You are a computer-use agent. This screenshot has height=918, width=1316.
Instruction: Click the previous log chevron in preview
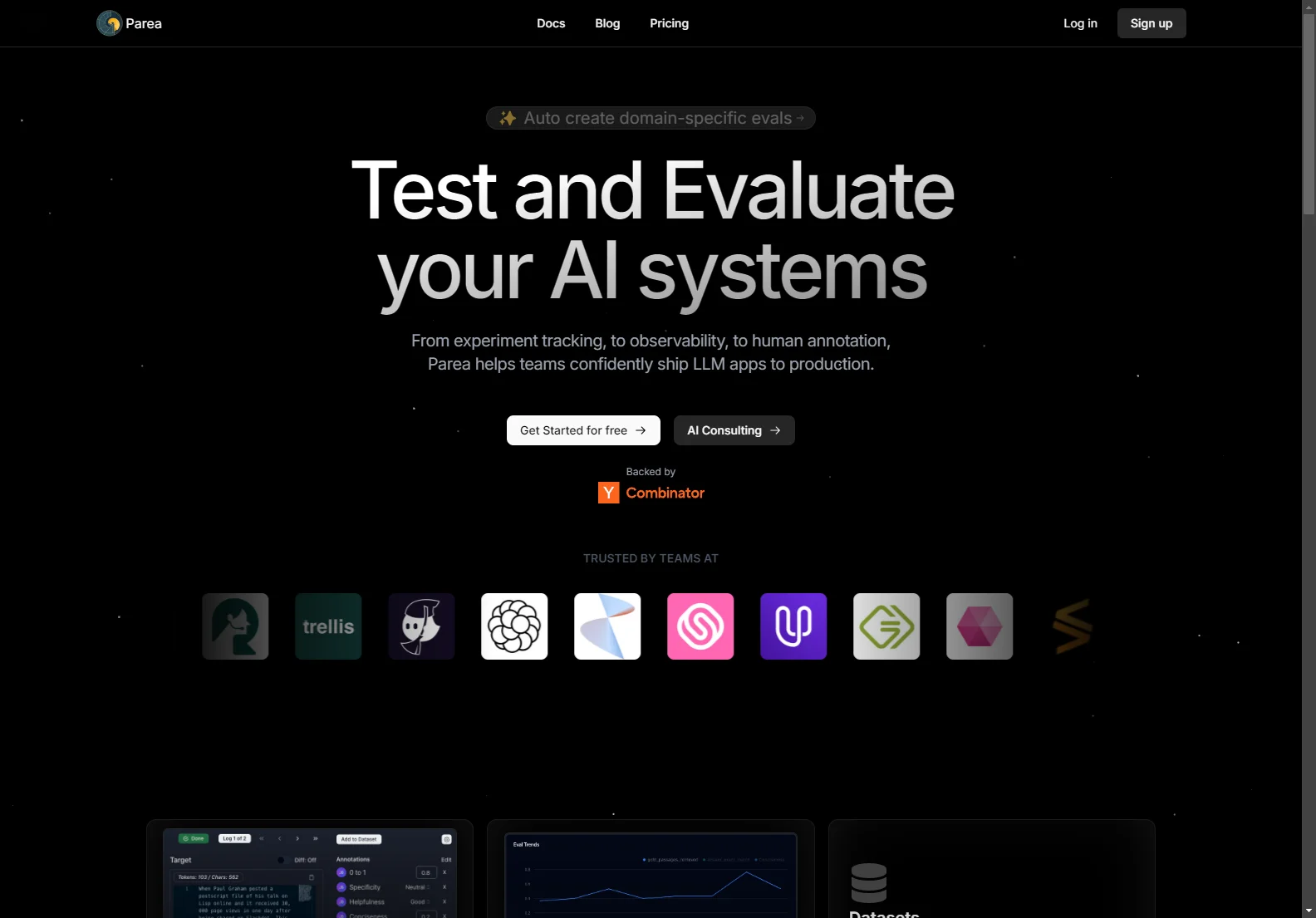279,838
